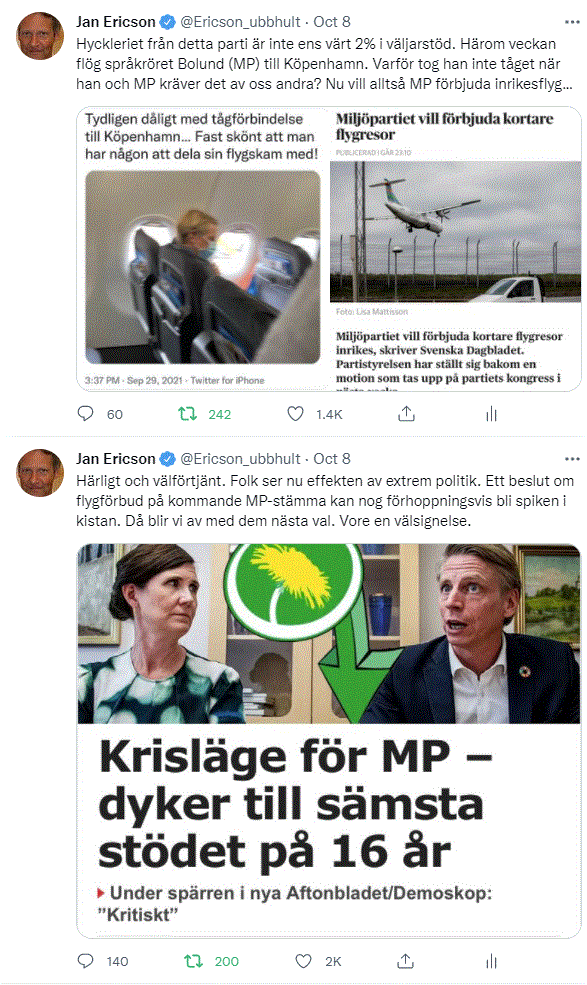
Task: Open @Ericson_ubbhult handle on second tweet
Action: (x=240, y=459)
